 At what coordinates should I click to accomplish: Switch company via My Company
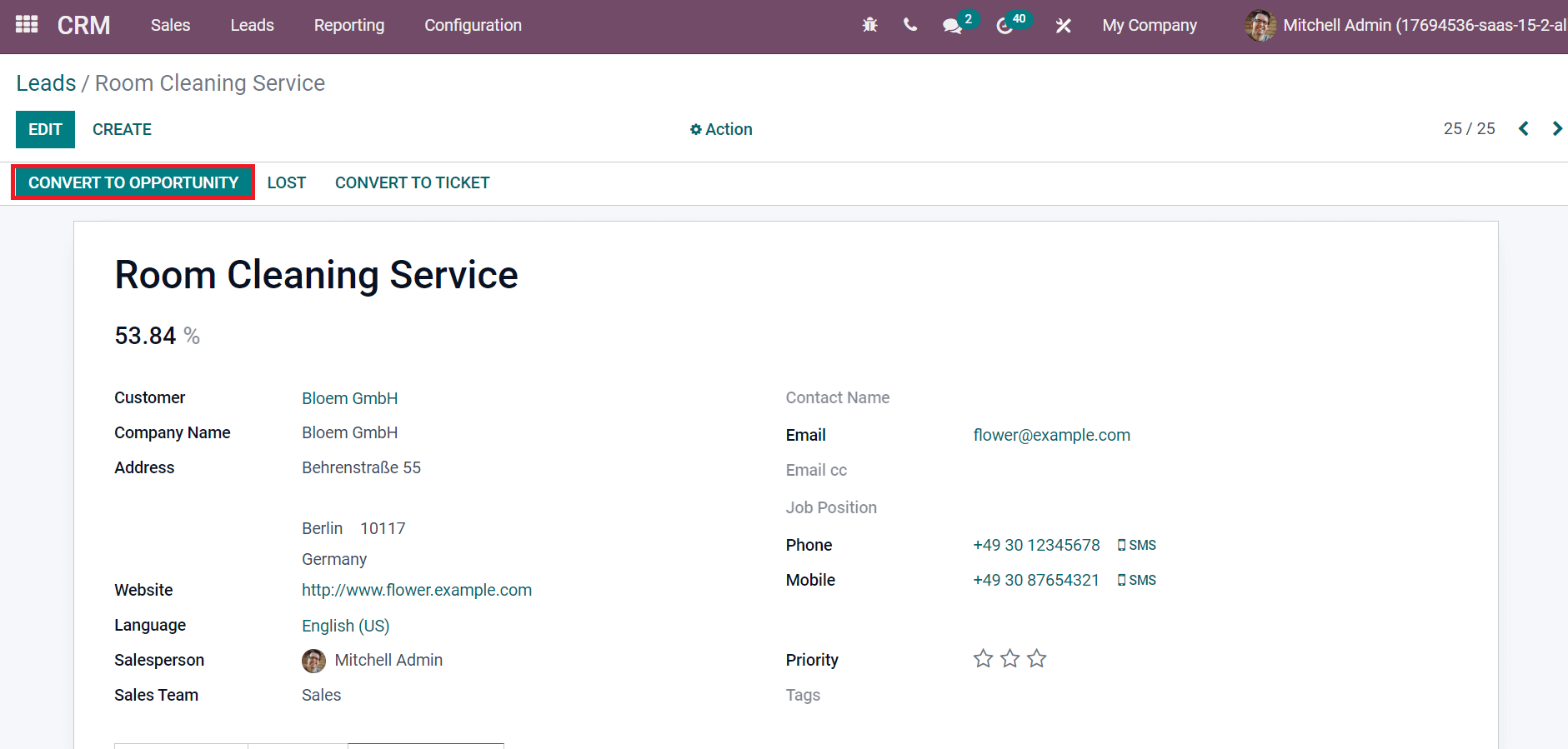[x=1149, y=25]
